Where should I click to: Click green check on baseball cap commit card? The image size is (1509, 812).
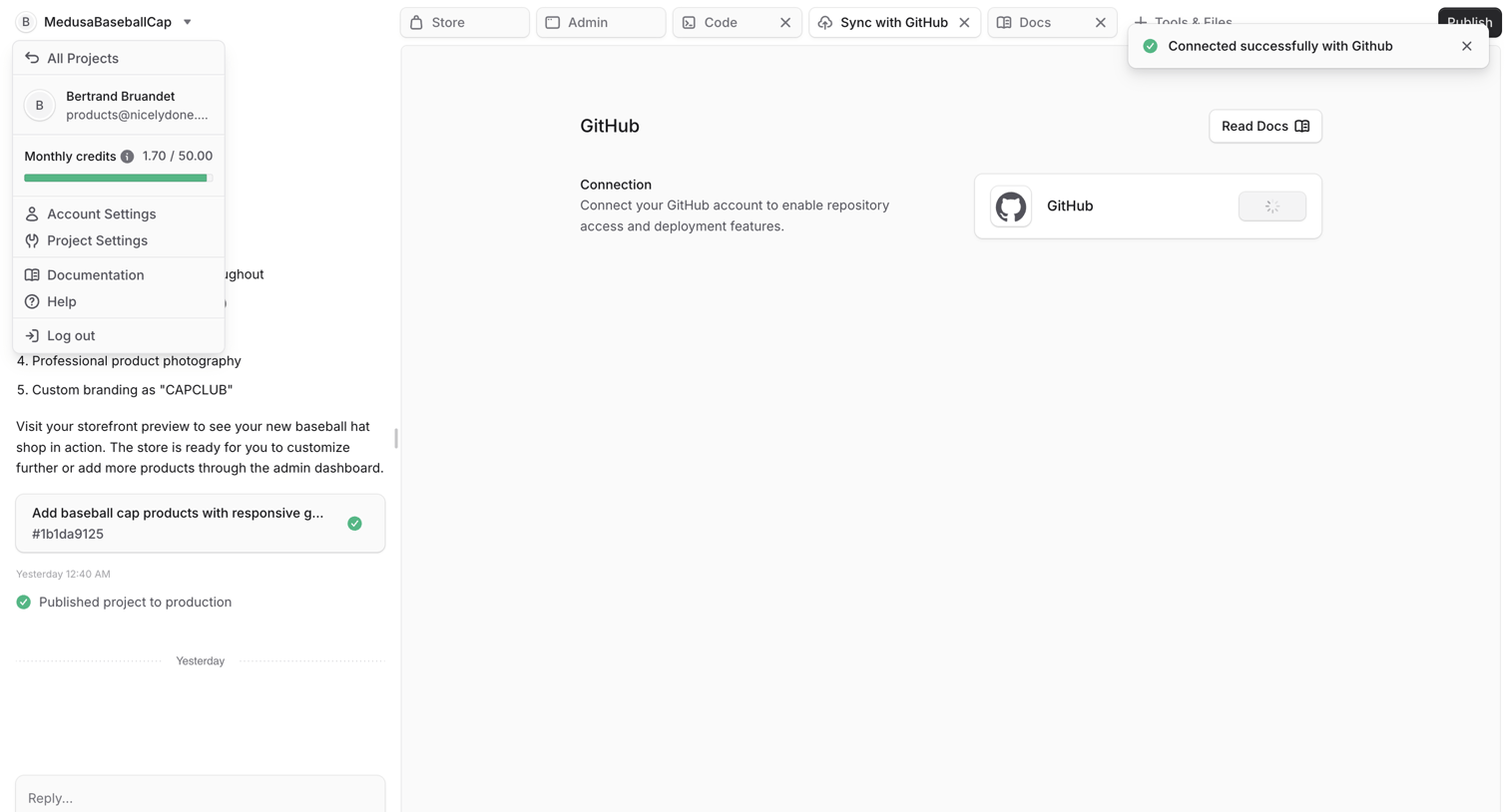[354, 524]
